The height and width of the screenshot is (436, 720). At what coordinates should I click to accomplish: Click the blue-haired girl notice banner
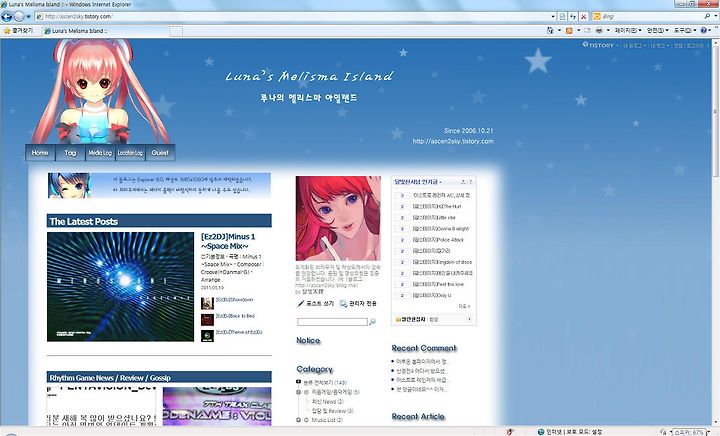(x=159, y=185)
